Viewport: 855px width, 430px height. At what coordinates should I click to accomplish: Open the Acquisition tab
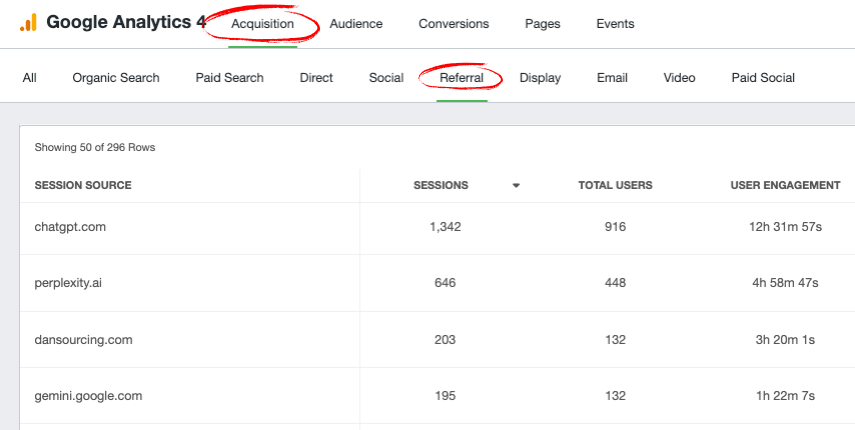click(x=262, y=24)
